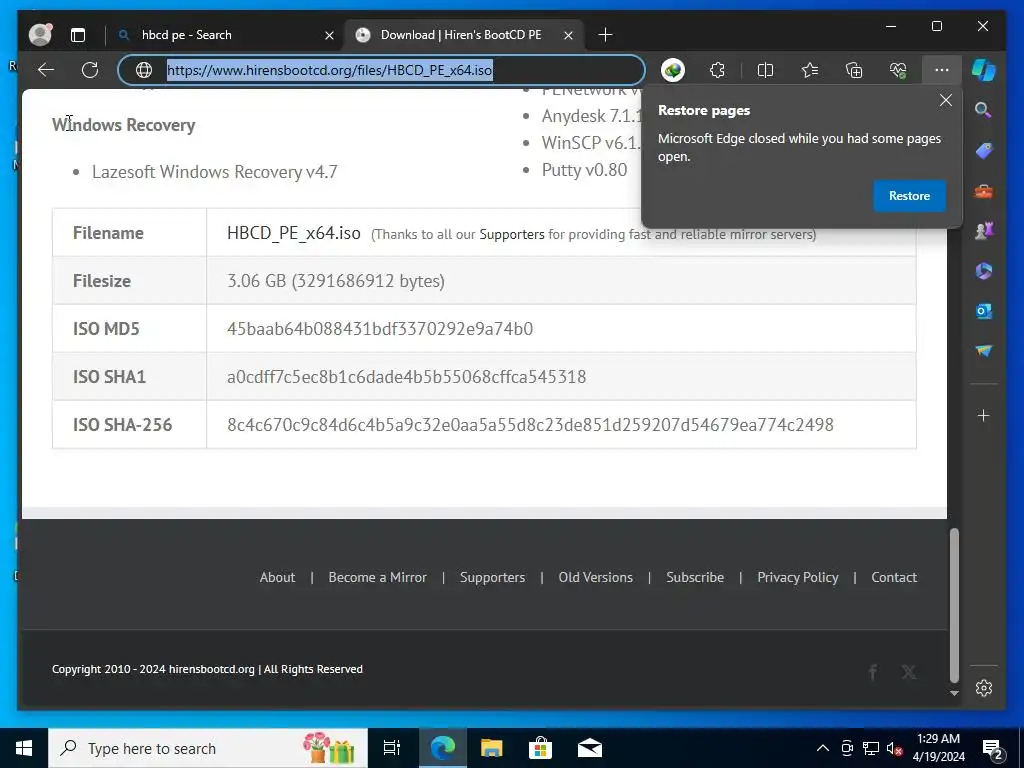This screenshot has width=1024, height=768.
Task: Open the X (Twitter) footer icon
Action: (x=908, y=671)
